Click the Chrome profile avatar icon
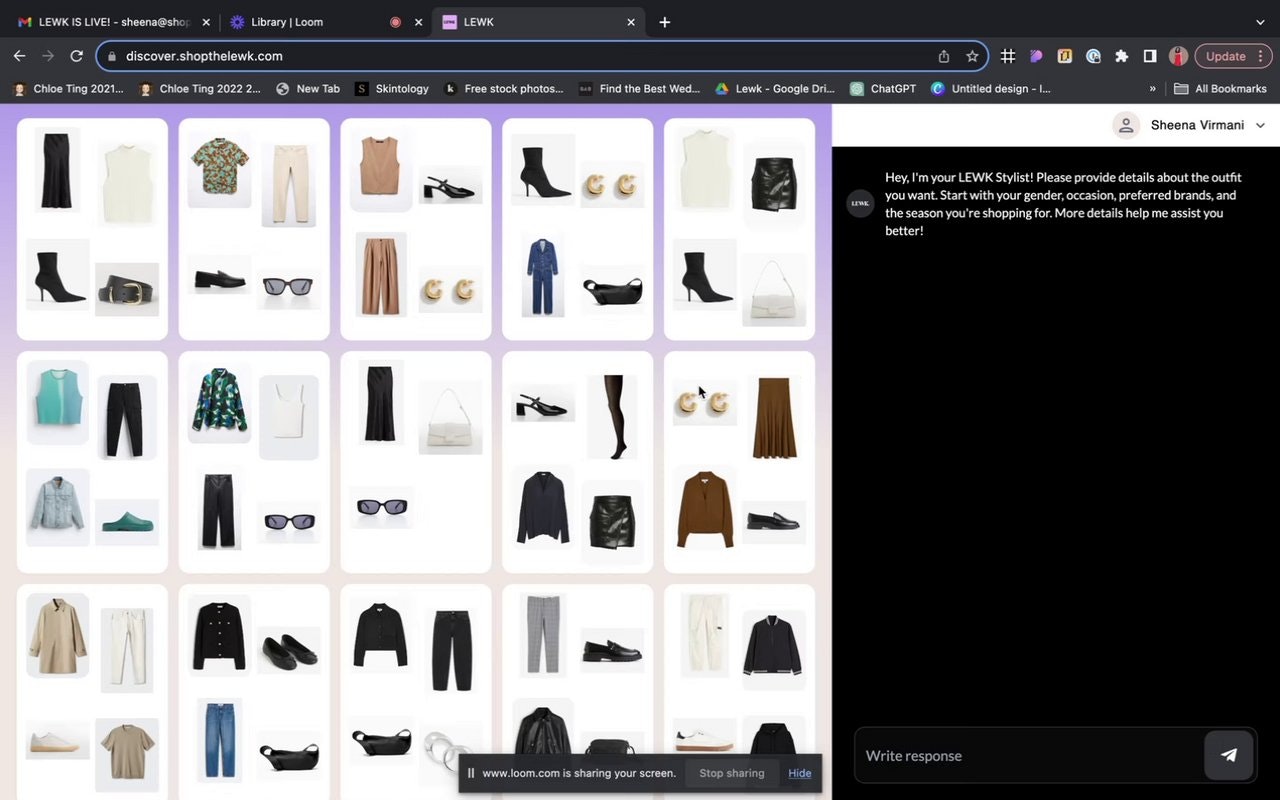Viewport: 1280px width, 800px height. [1178, 56]
